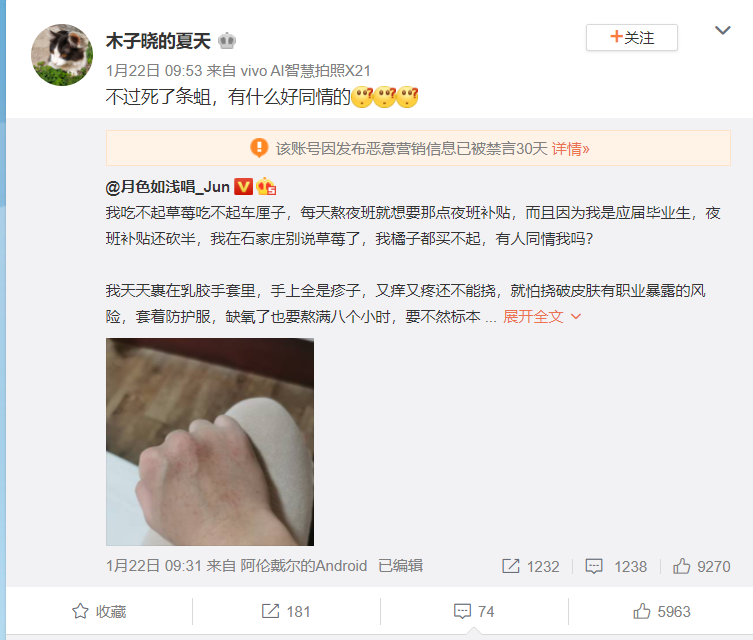This screenshot has height=640, width=753.
Task: Click the orange V verified badge
Action: [x=243, y=186]
